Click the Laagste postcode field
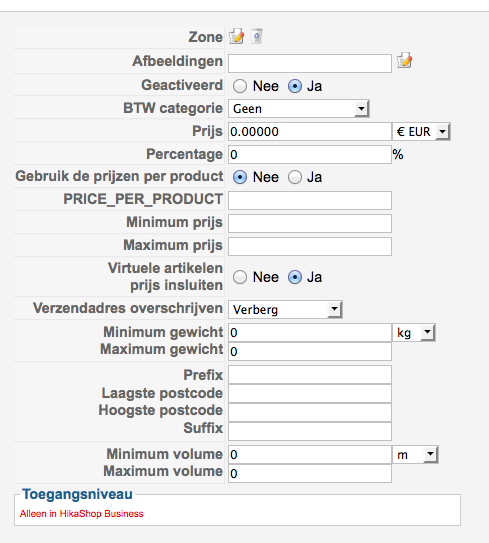The width and height of the screenshot is (489, 543). (310, 393)
